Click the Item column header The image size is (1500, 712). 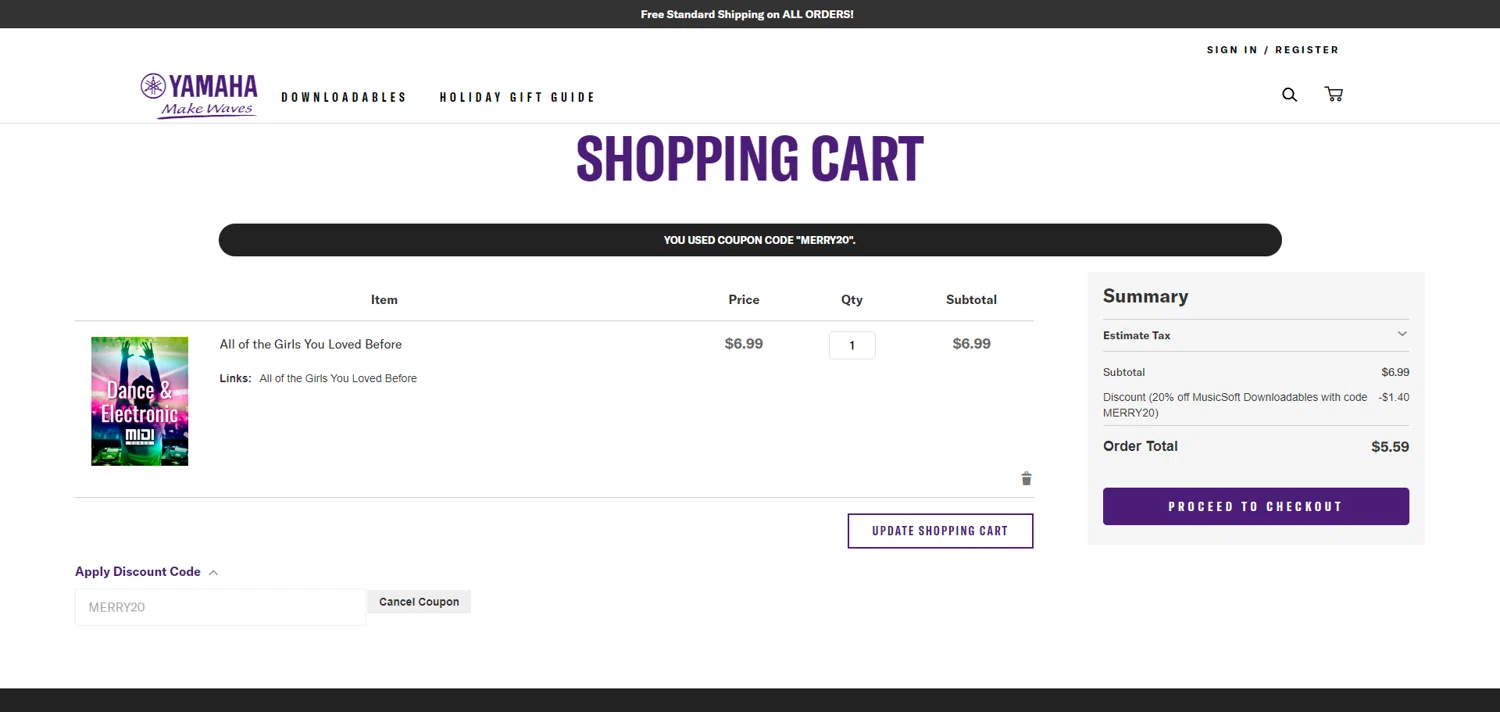tap(384, 299)
